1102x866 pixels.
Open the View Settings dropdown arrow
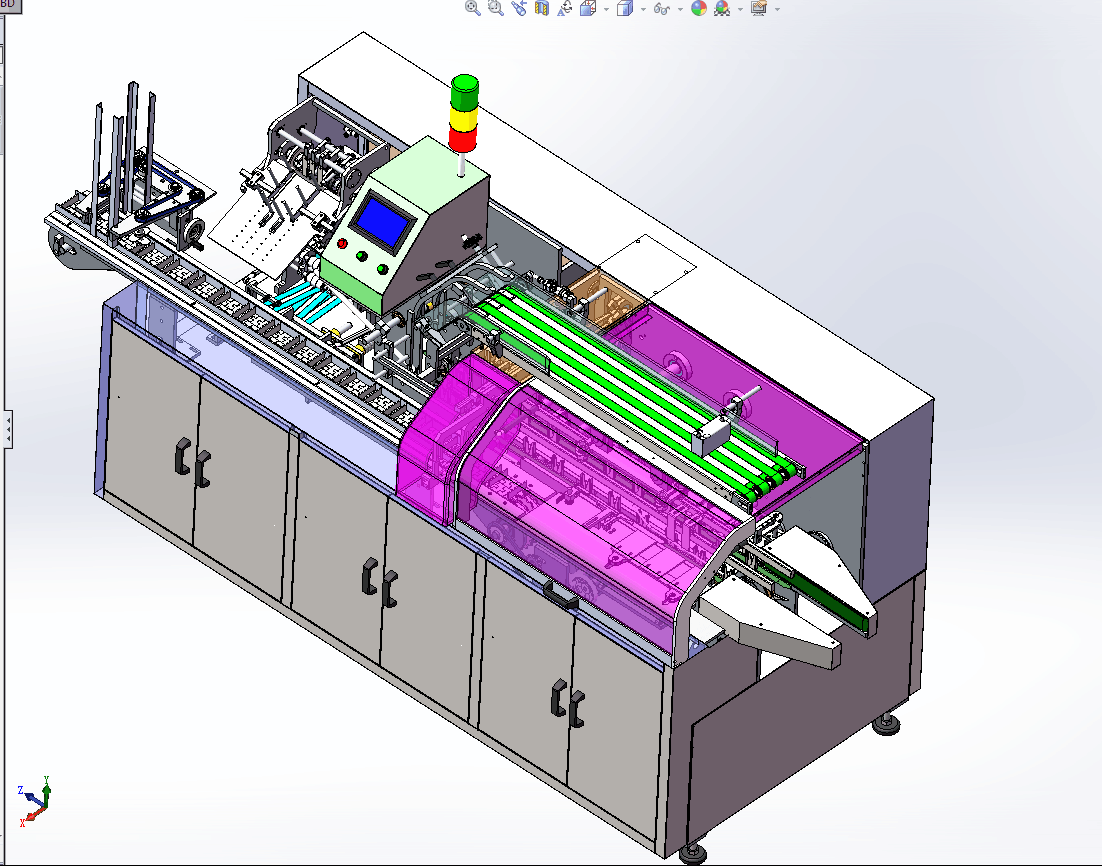[777, 9]
